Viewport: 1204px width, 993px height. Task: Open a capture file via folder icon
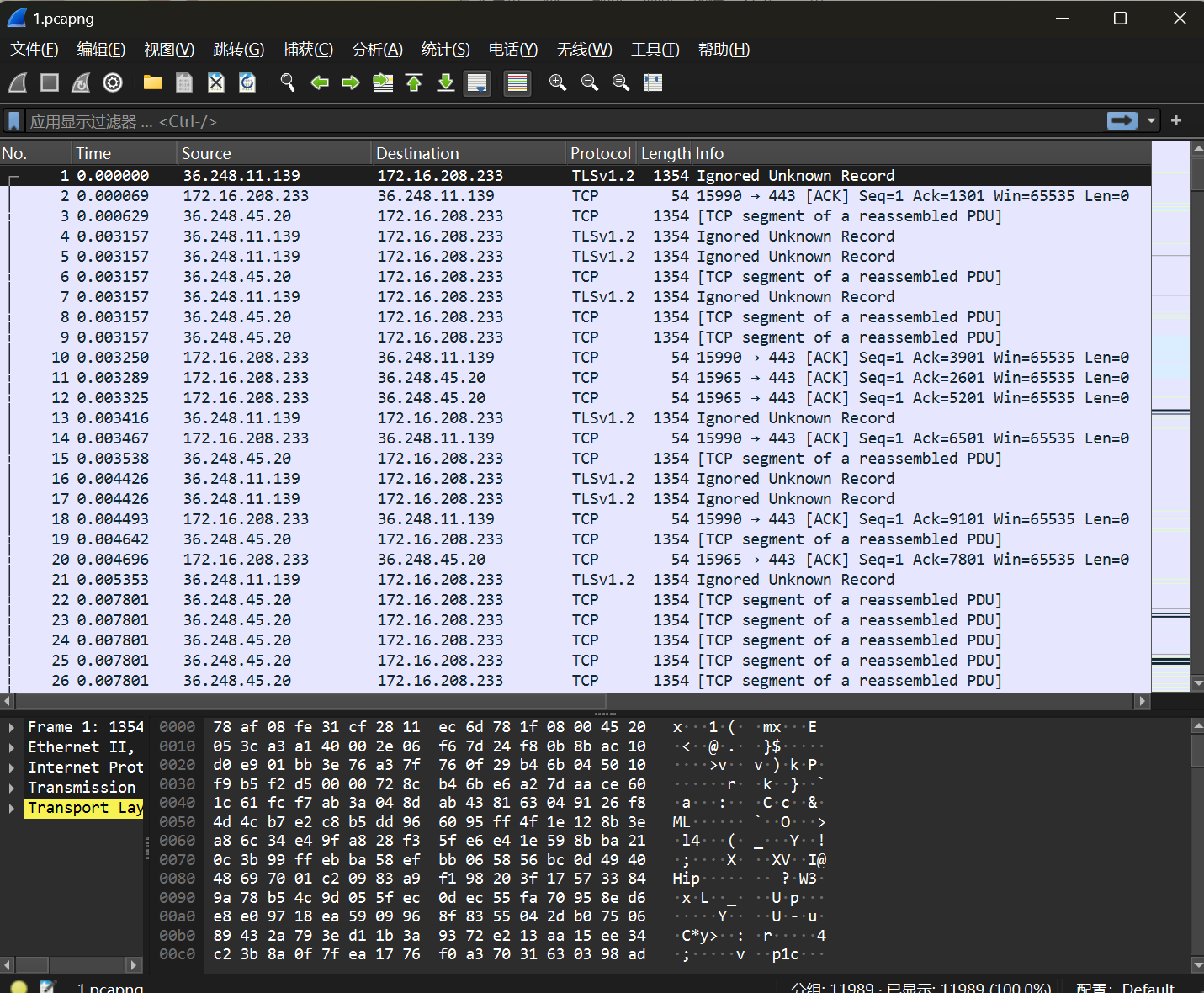click(x=153, y=82)
